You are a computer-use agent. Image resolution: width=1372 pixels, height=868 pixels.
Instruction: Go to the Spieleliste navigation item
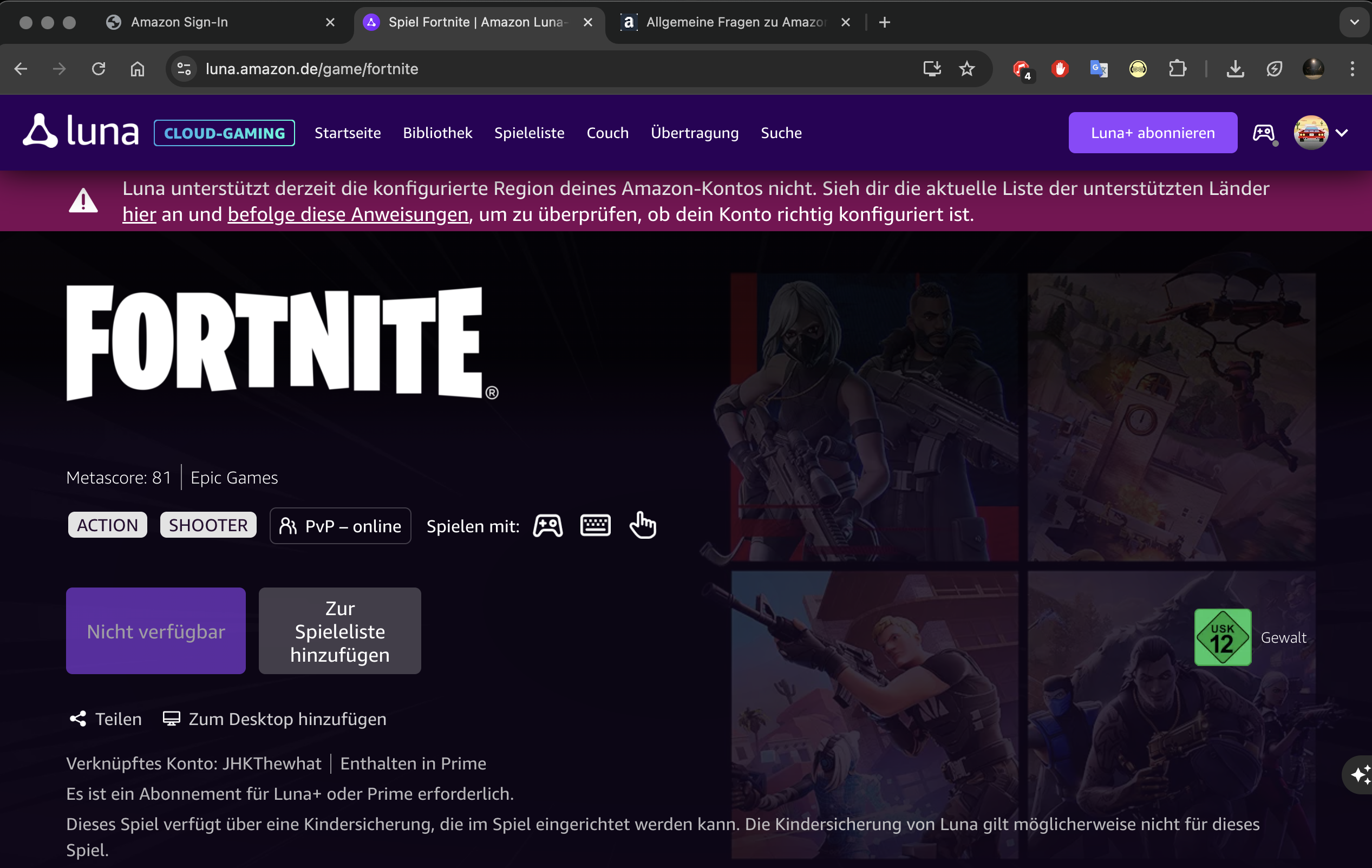tap(529, 133)
